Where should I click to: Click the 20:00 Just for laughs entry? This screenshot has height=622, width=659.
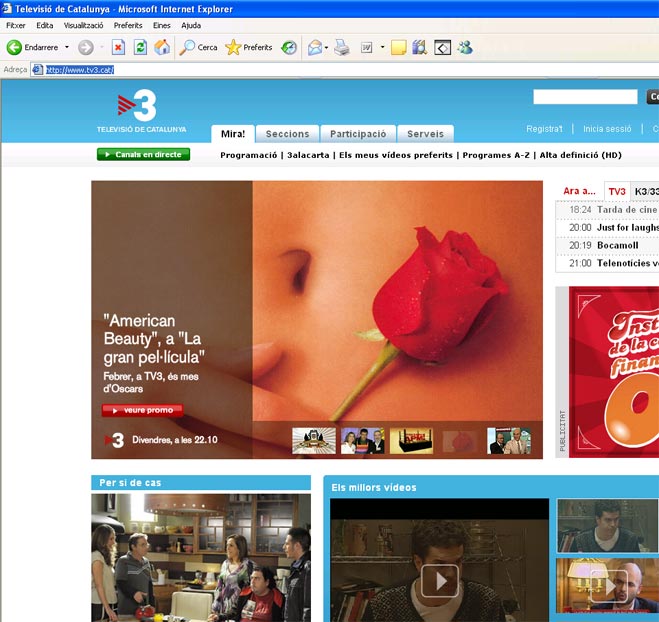(607, 227)
